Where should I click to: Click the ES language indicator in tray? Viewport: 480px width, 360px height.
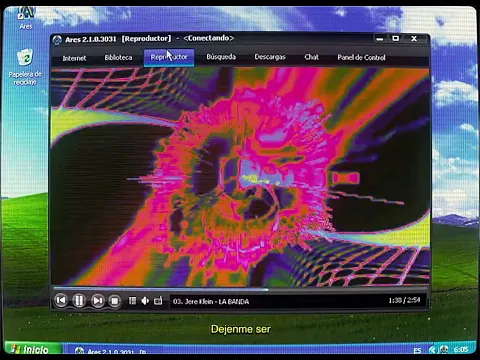click(417, 350)
